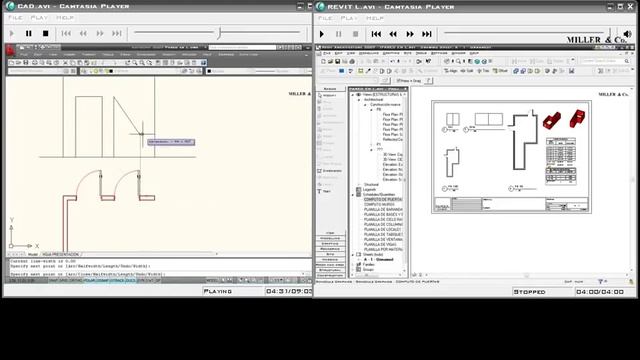Select the Revit Offset tool

point(500,71)
